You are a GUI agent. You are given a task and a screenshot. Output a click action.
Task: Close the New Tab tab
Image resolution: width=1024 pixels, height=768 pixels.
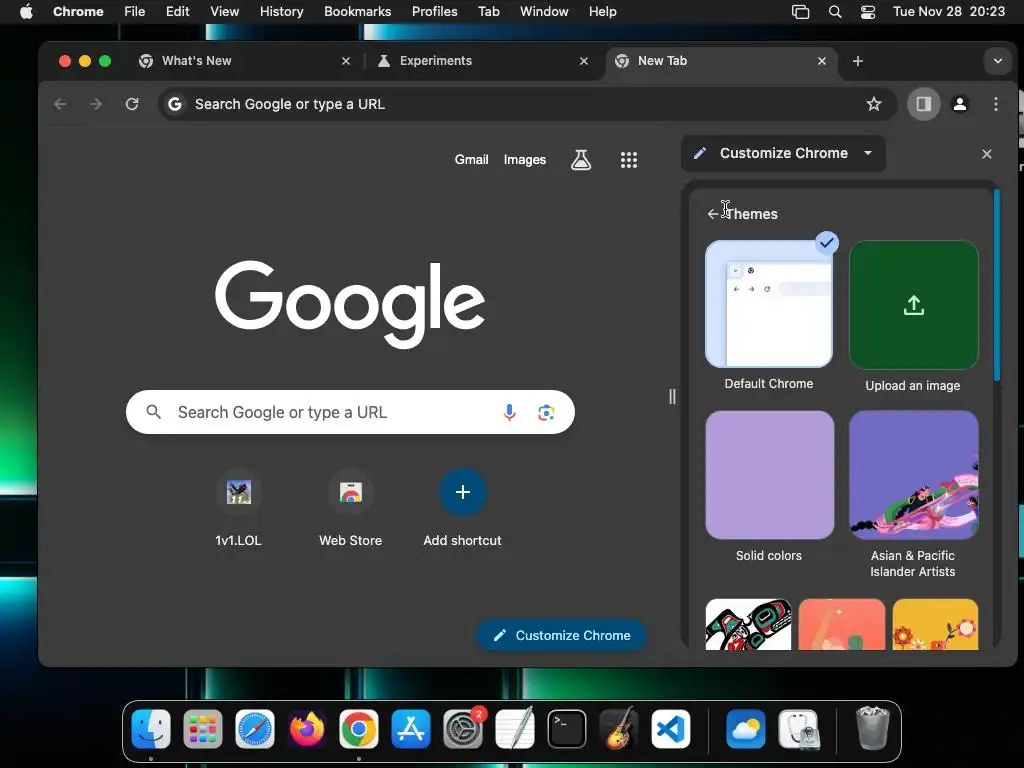(822, 61)
